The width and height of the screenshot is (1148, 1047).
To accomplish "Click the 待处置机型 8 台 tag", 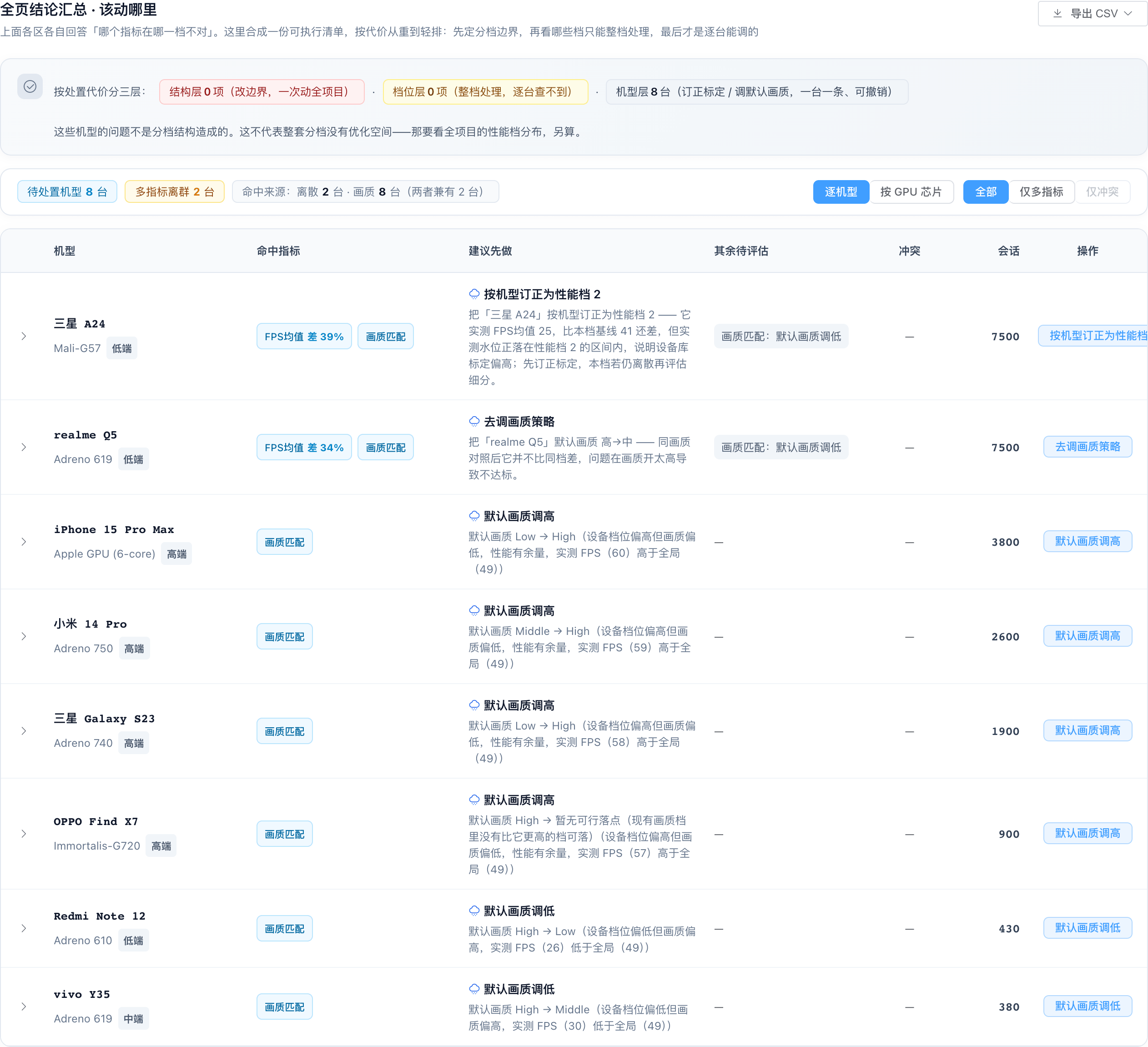I will click(67, 192).
